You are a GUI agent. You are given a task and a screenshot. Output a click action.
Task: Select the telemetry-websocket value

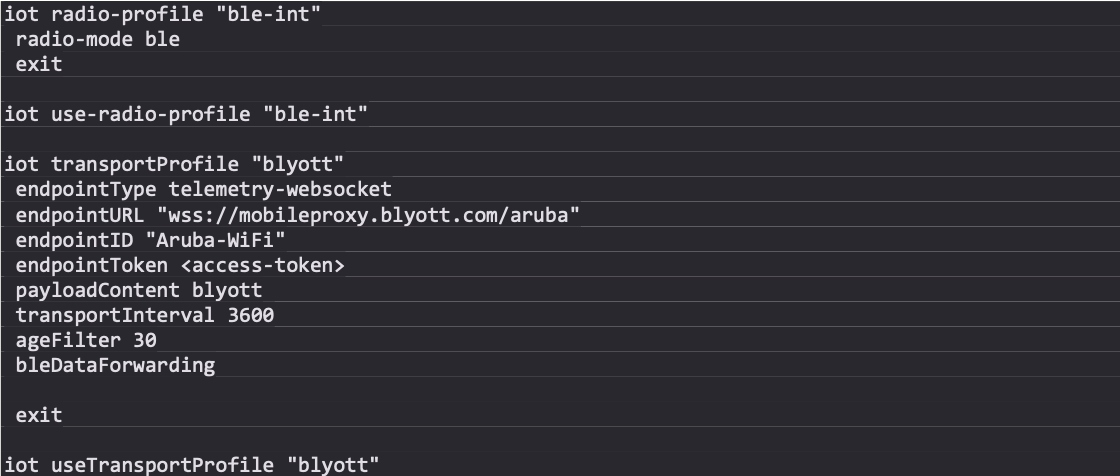(279, 190)
